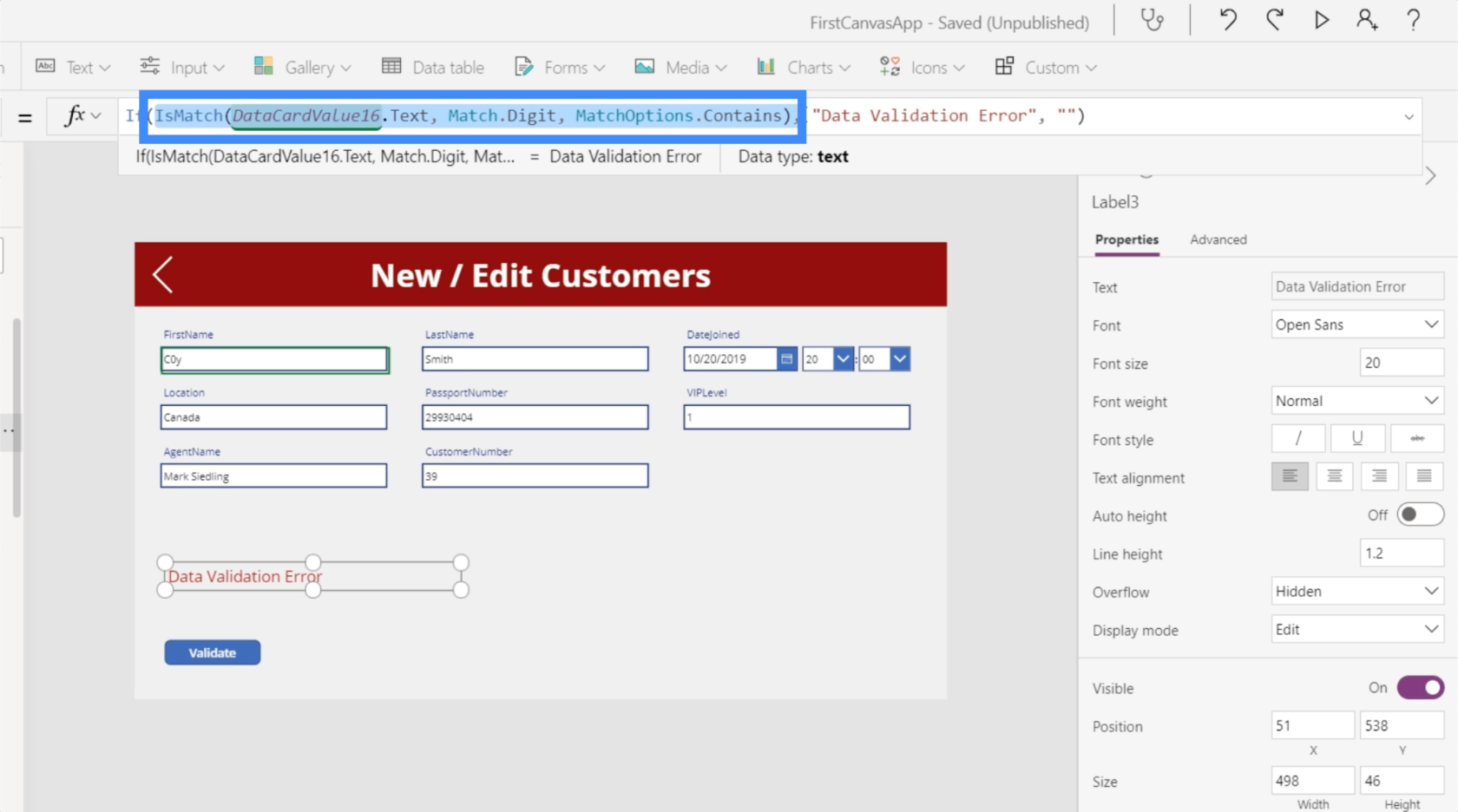Screen dimensions: 1458x812
Task: Expand the formula bar chevron
Action: pos(1409,116)
